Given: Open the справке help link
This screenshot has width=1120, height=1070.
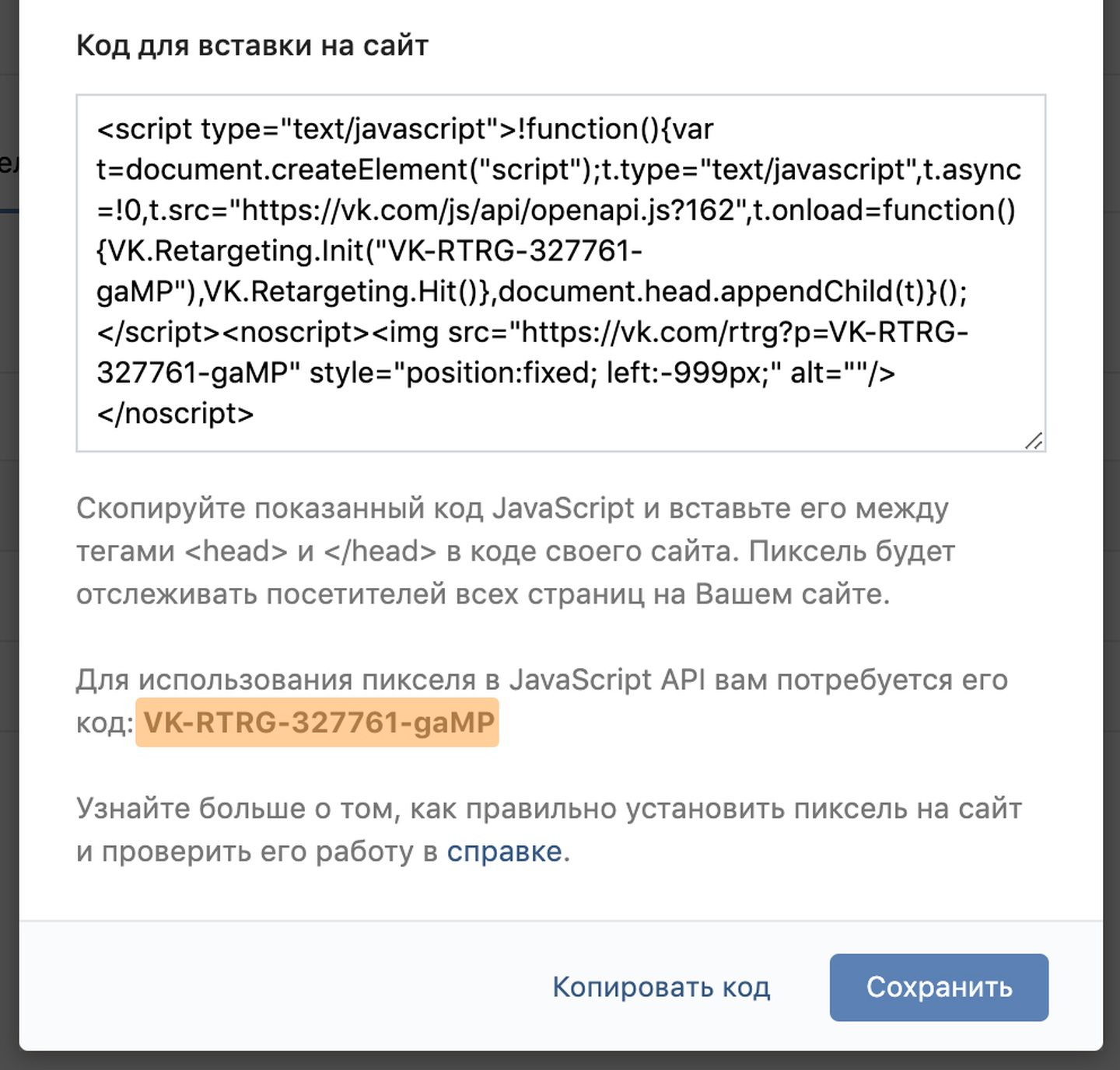Looking at the screenshot, I should [504, 851].
